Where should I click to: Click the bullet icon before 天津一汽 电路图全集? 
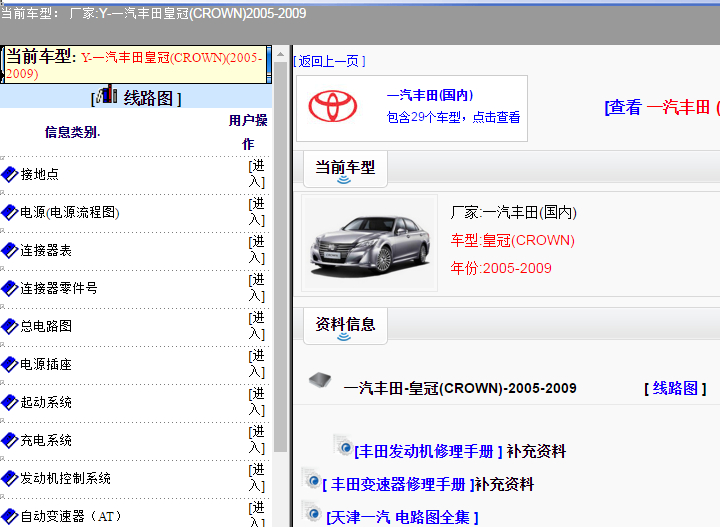click(311, 512)
